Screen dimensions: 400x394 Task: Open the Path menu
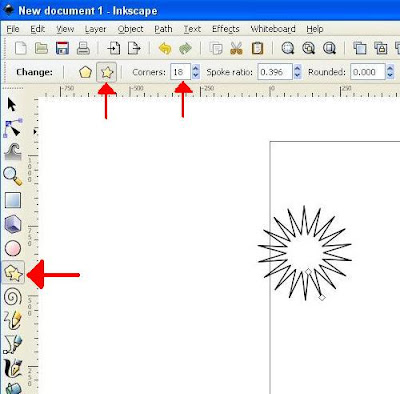[x=163, y=29]
